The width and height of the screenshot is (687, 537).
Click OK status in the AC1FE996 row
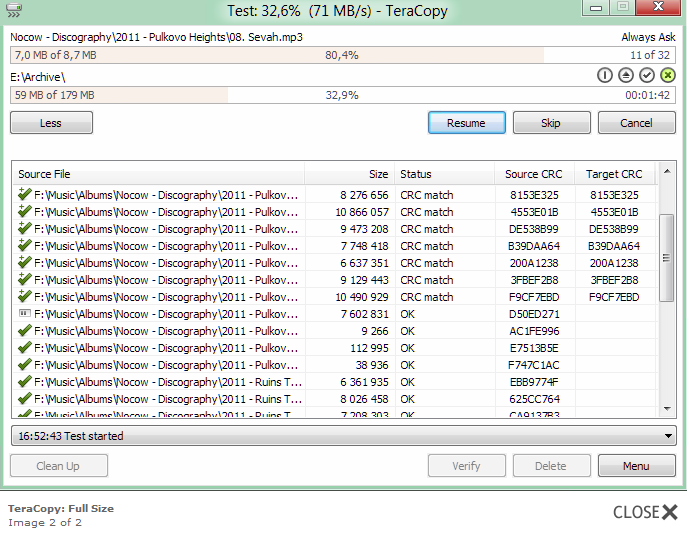[x=407, y=331]
